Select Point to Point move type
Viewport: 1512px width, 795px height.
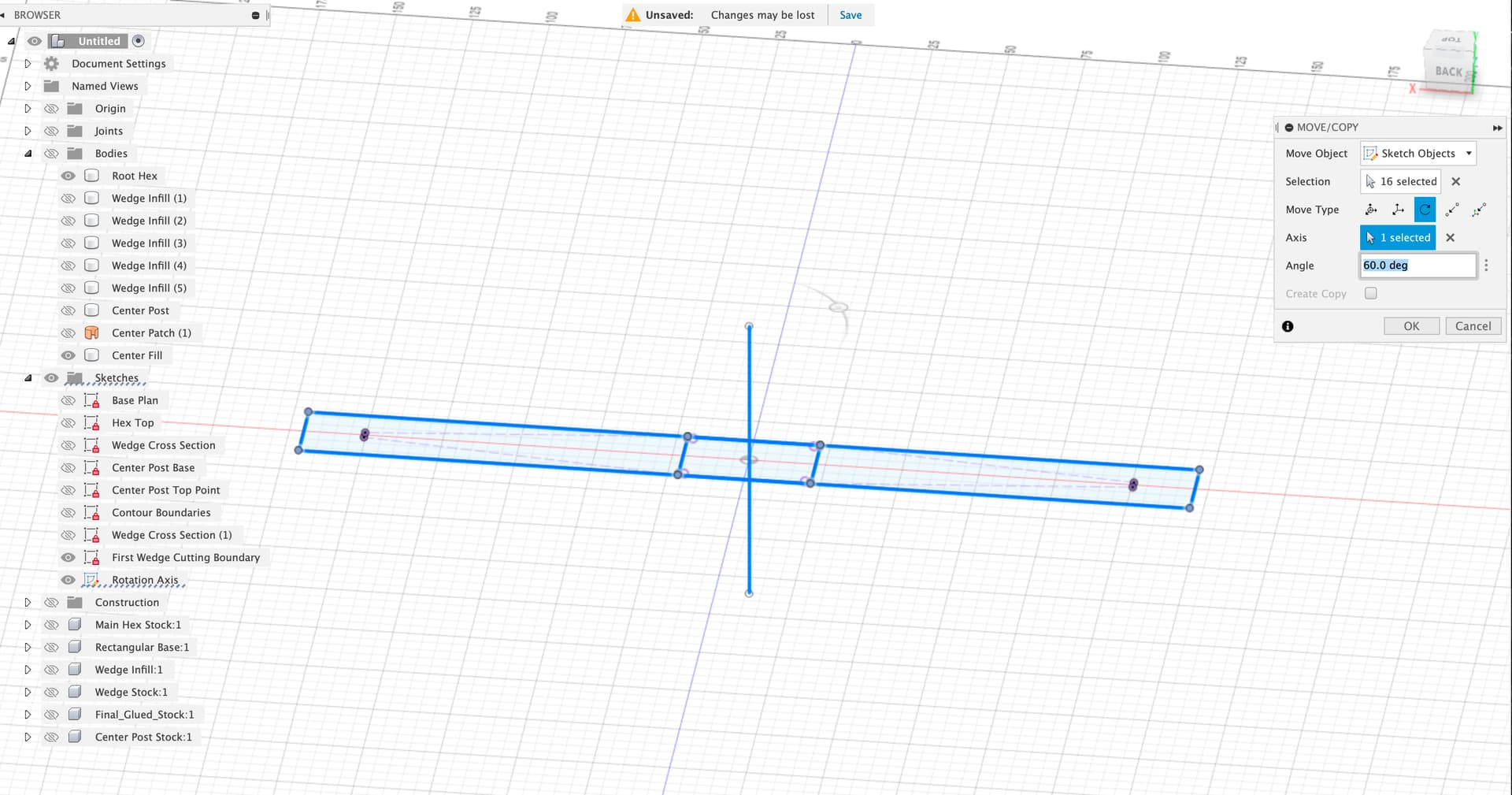coord(1452,210)
